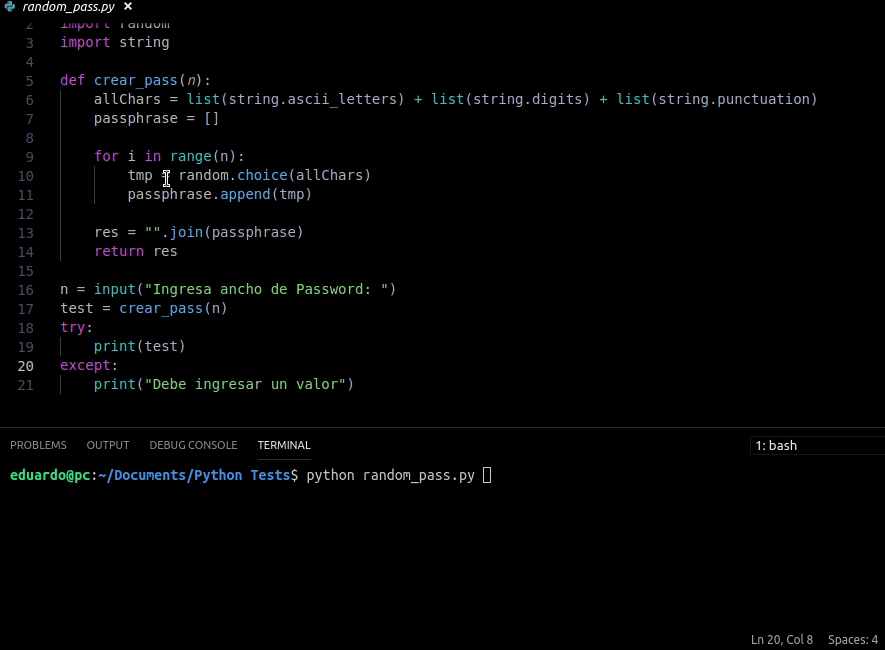This screenshot has height=650, width=885.
Task: Click the crear_pass function name on line 5
Action: 135,80
